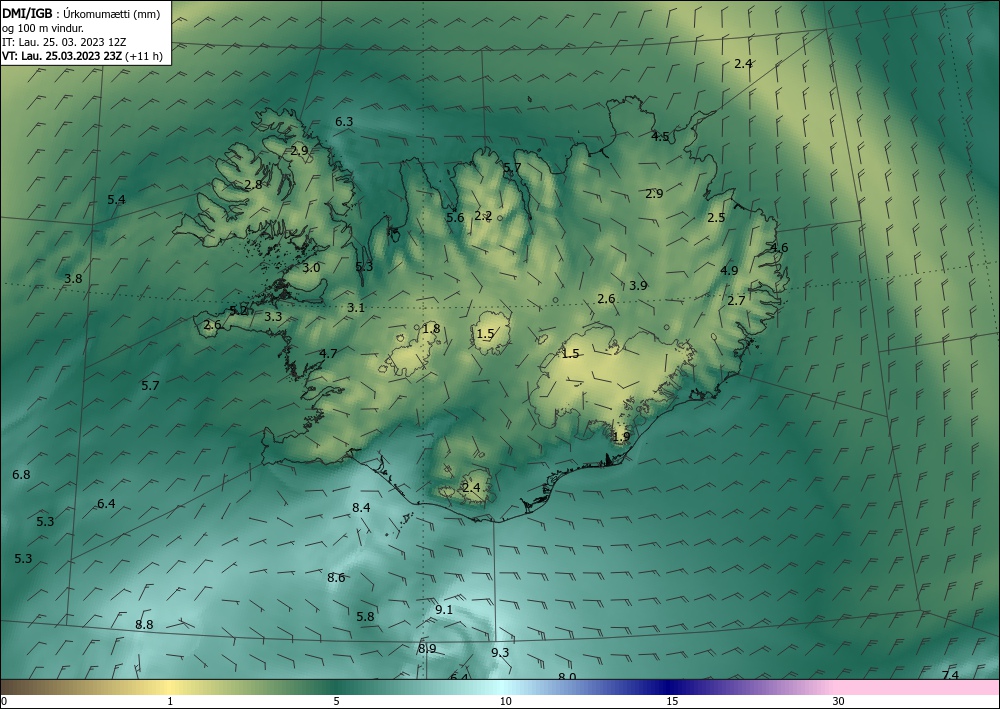Select the 8.9 value near the bottom
This screenshot has height=709, width=1000.
[427, 648]
